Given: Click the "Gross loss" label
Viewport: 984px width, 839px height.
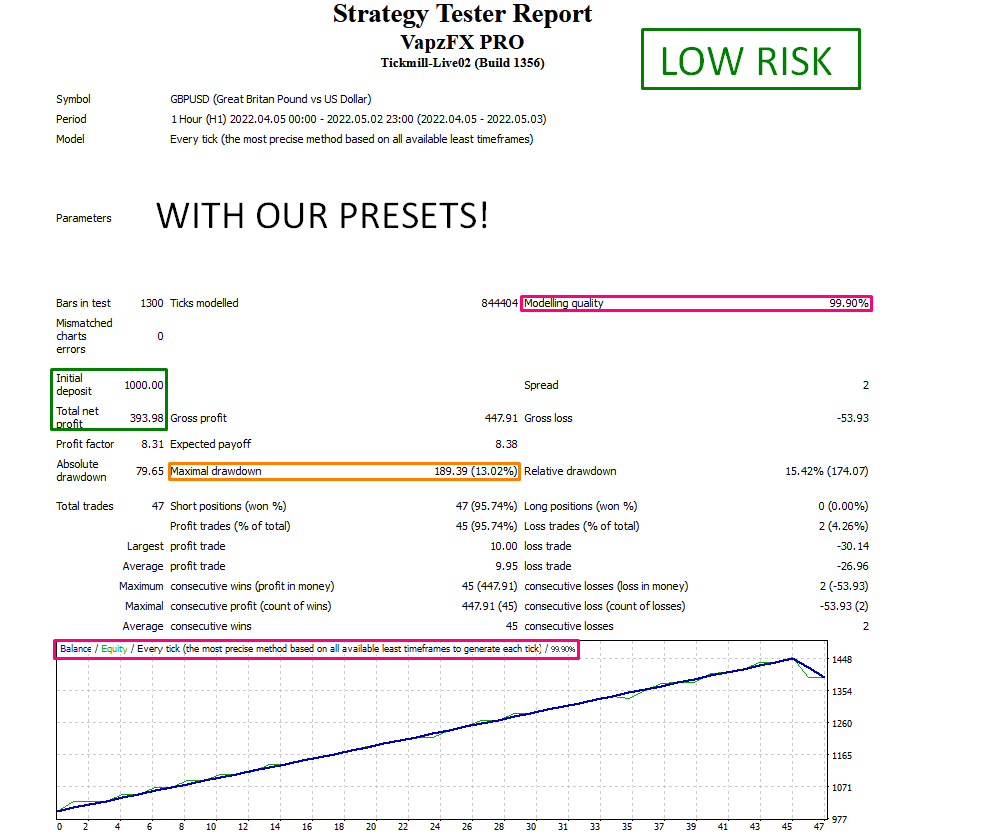Looking at the screenshot, I should pos(548,419).
